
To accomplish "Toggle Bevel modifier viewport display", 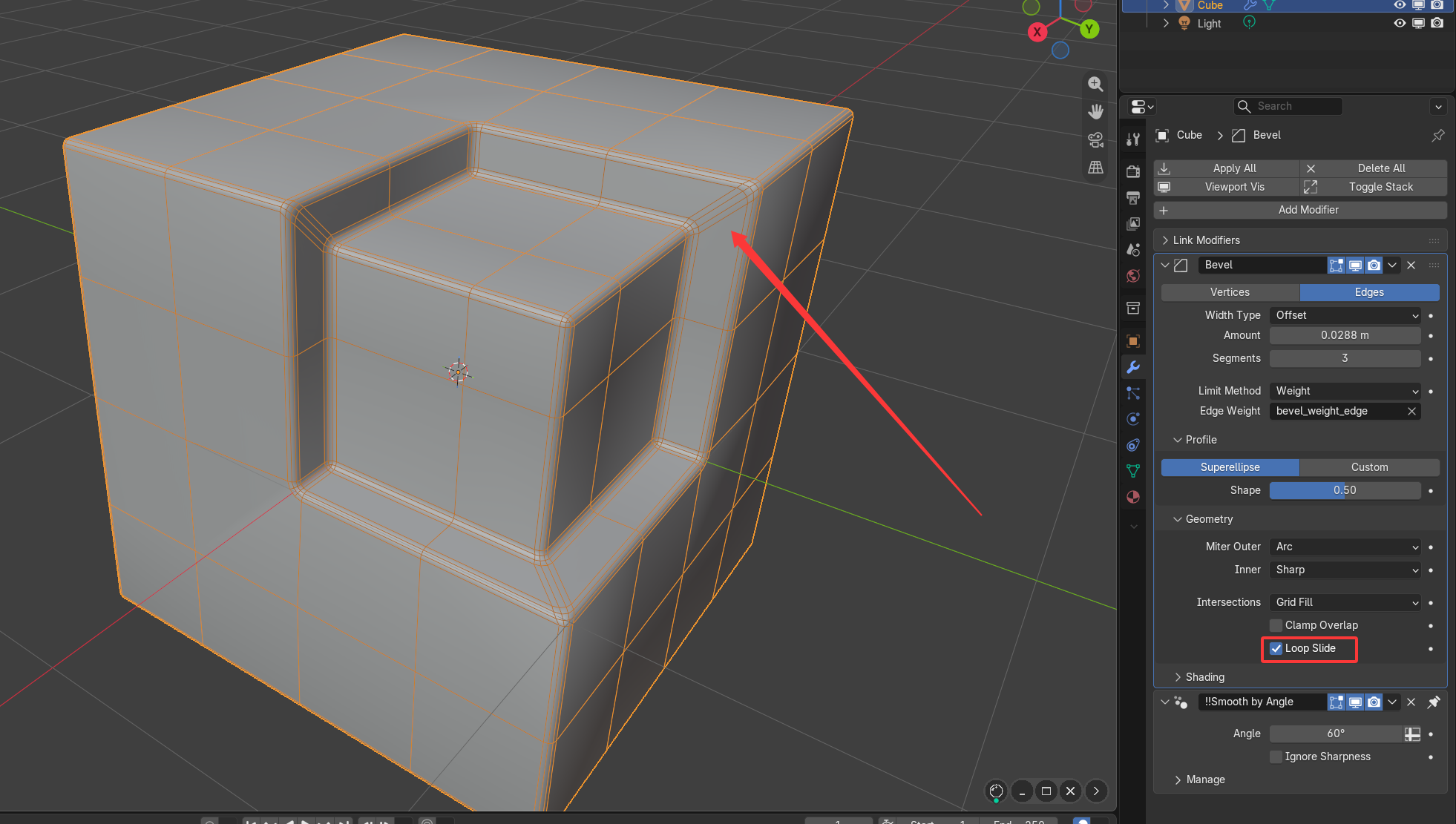I will pyautogui.click(x=1355, y=265).
